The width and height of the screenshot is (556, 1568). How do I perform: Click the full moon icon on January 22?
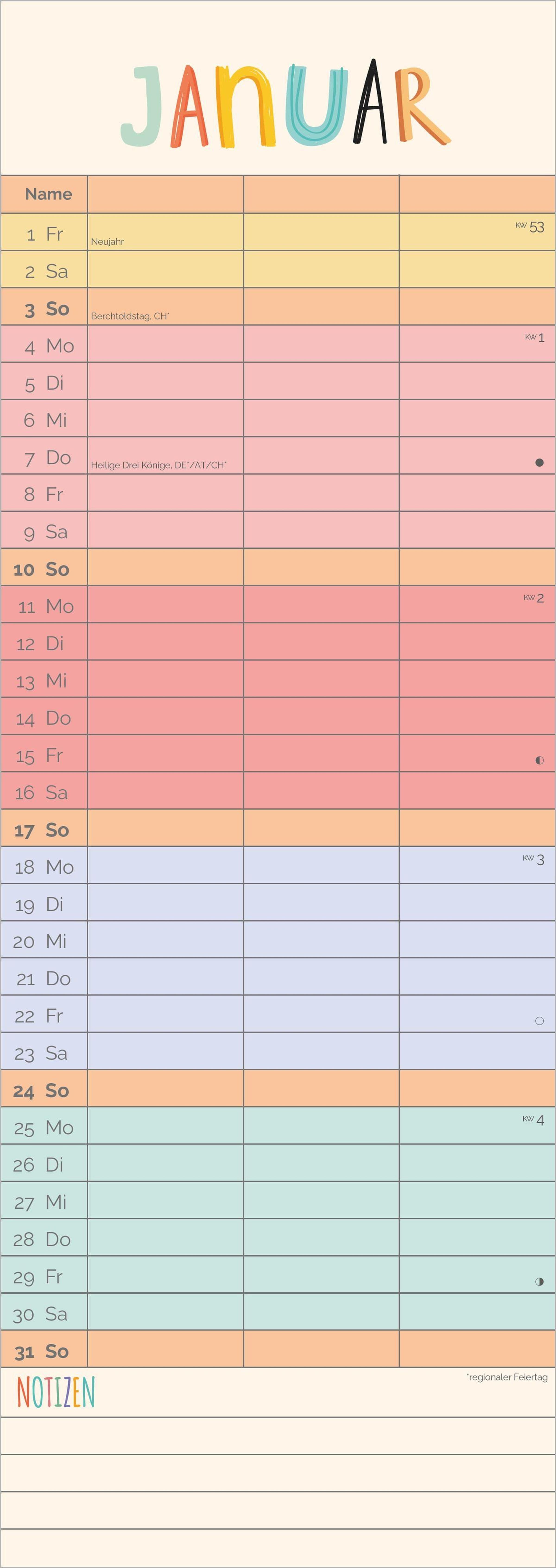(x=539, y=1021)
